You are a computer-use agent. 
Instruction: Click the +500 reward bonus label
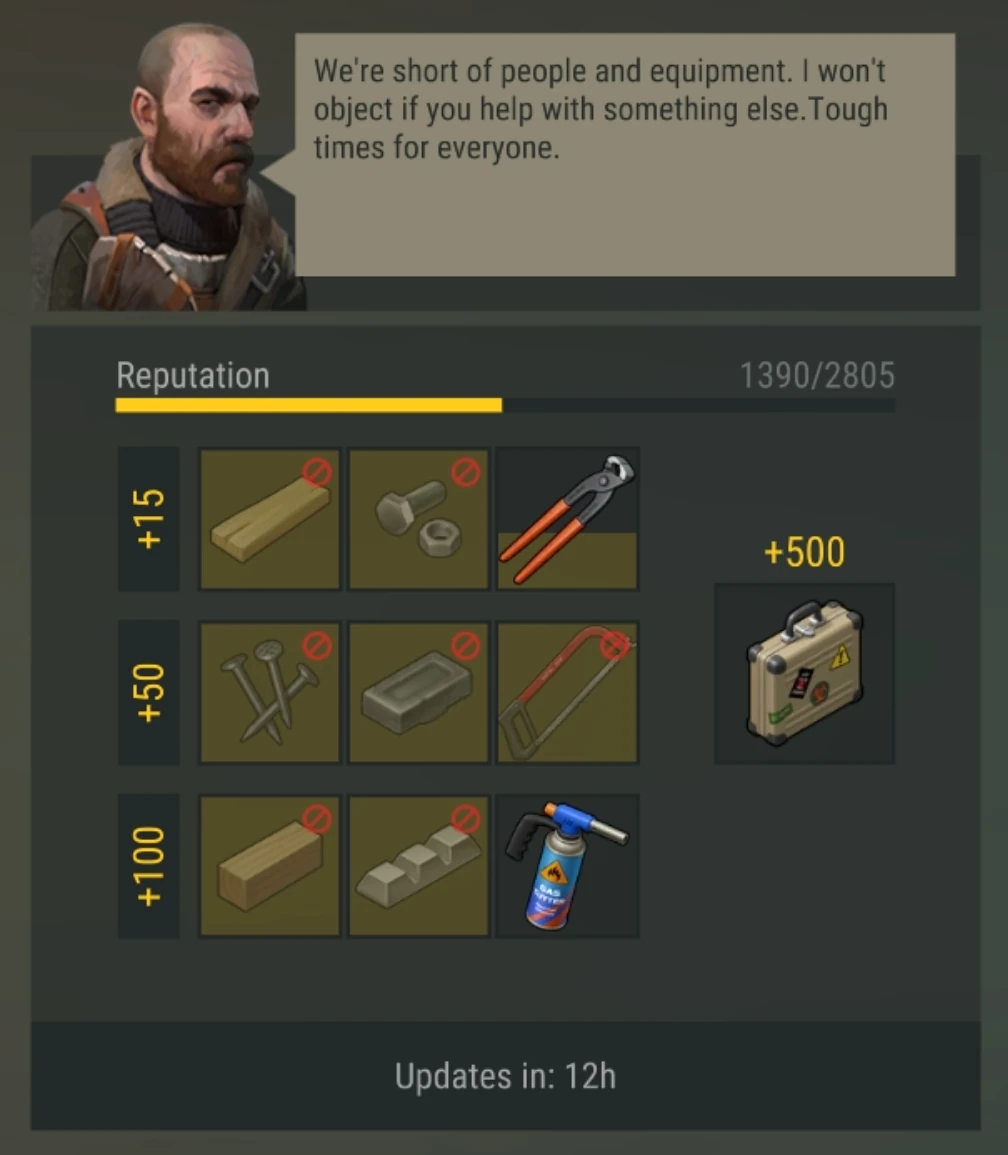(x=805, y=552)
